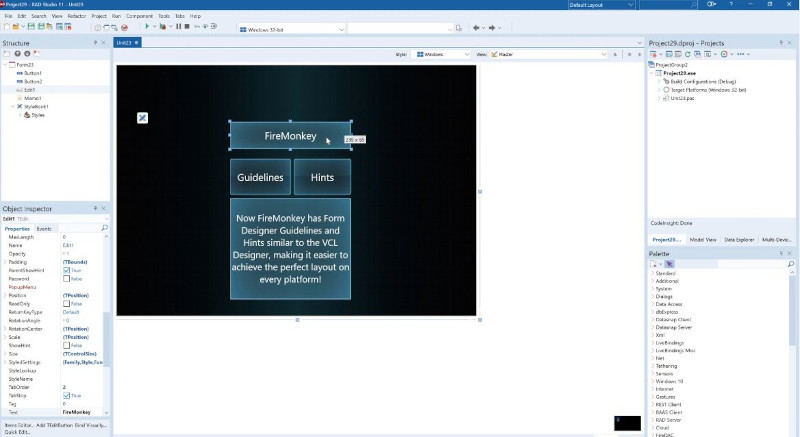This screenshot has width=800, height=437.
Task: Click the pin icon of Palette panel
Action: pyautogui.click(x=781, y=253)
